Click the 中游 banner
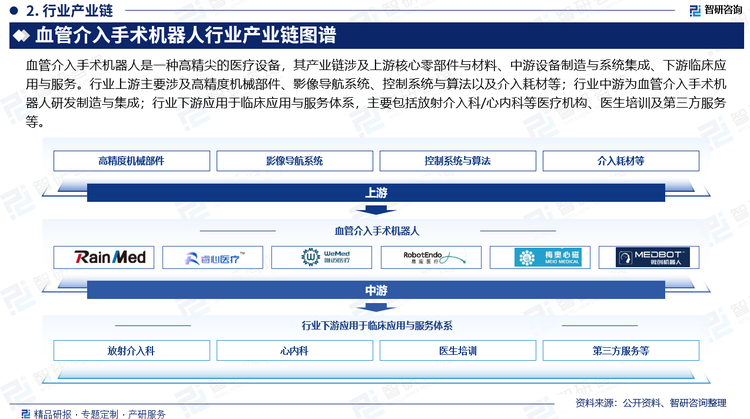750x419 pixels. (x=376, y=290)
